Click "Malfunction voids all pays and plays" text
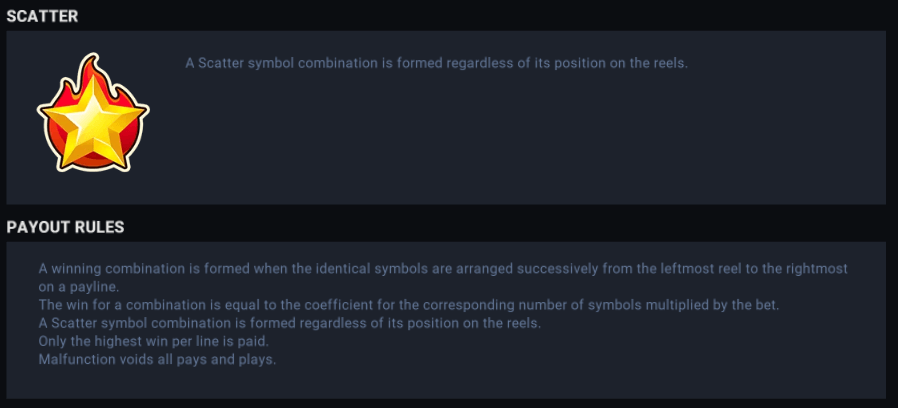Viewport: 898px width, 408px height. [157, 358]
